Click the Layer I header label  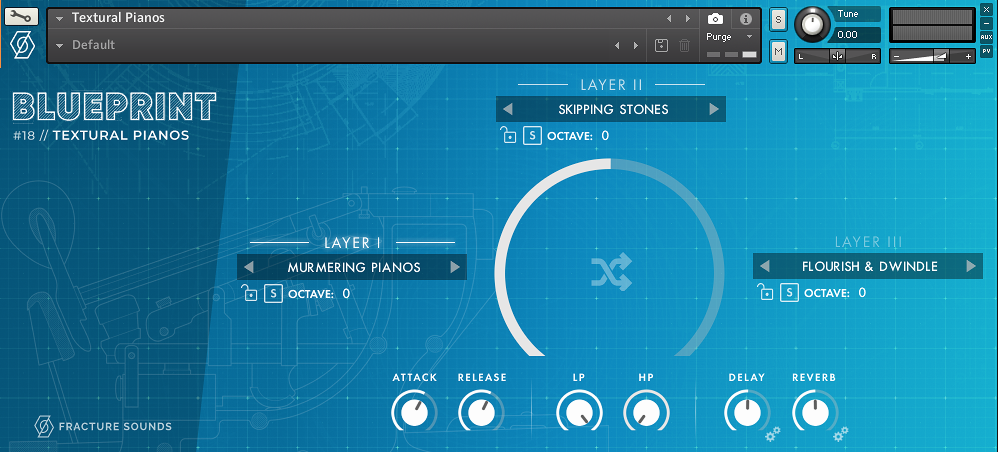click(x=352, y=243)
